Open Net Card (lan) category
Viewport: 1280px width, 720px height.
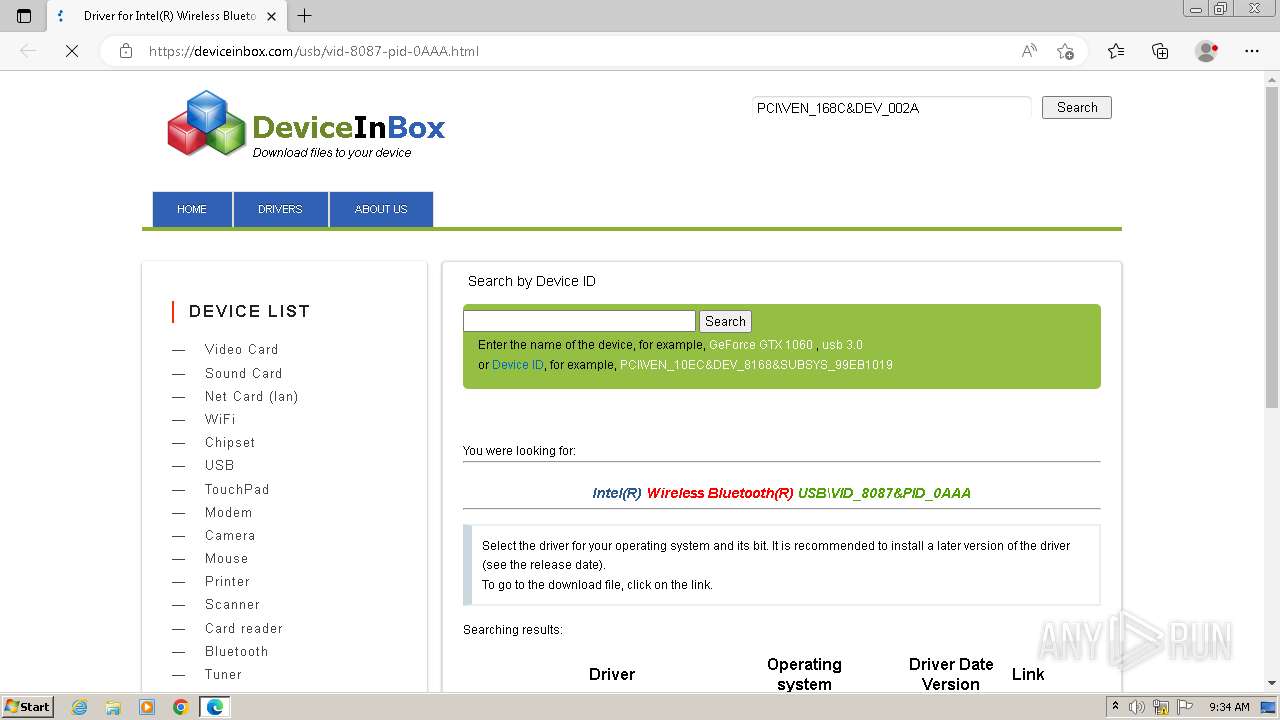[252, 396]
